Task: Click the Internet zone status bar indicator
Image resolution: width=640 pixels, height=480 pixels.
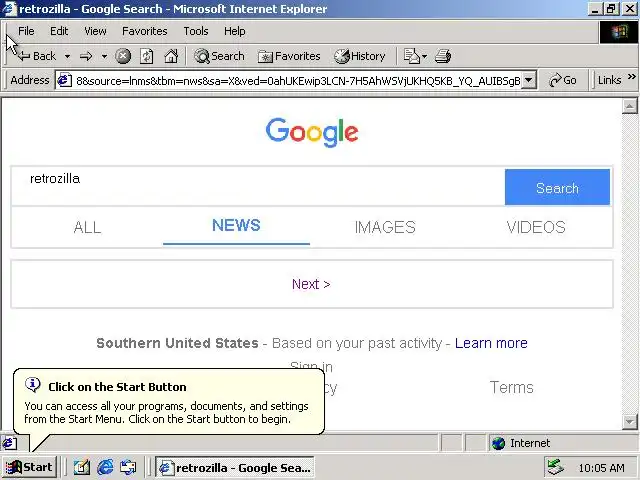Action: [563, 443]
